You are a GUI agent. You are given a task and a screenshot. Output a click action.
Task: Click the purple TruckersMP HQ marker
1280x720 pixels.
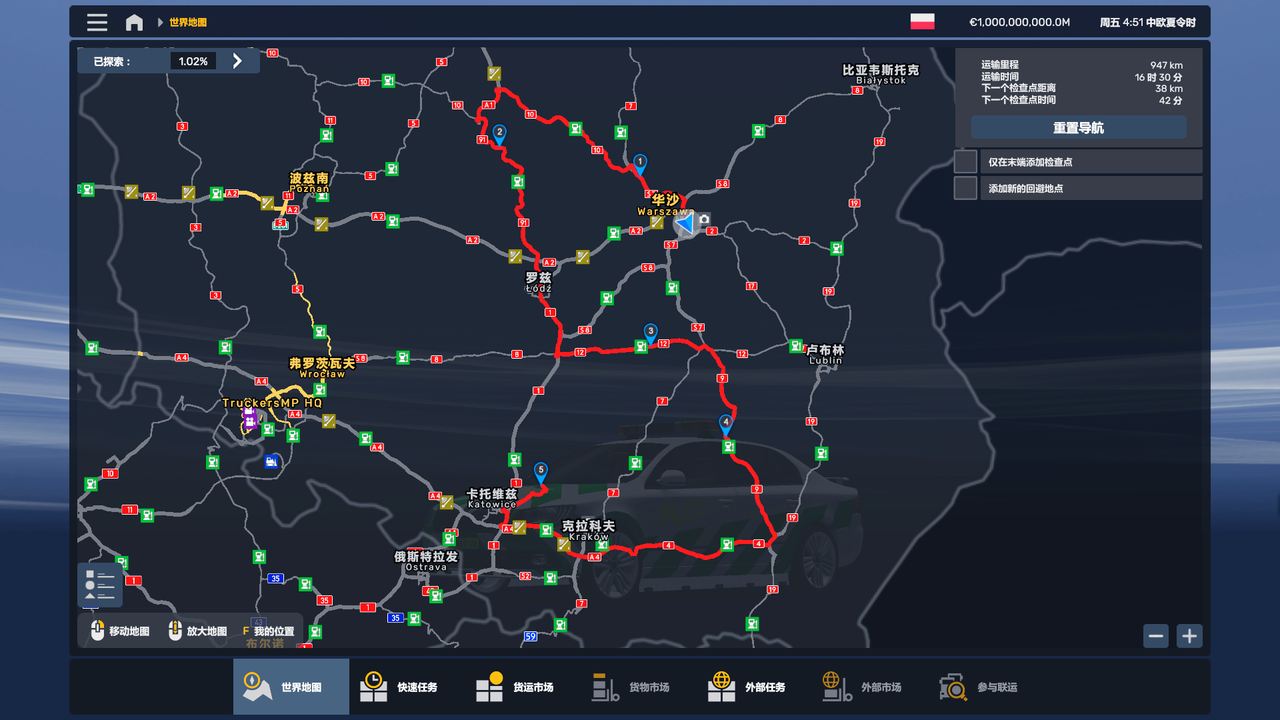249,421
